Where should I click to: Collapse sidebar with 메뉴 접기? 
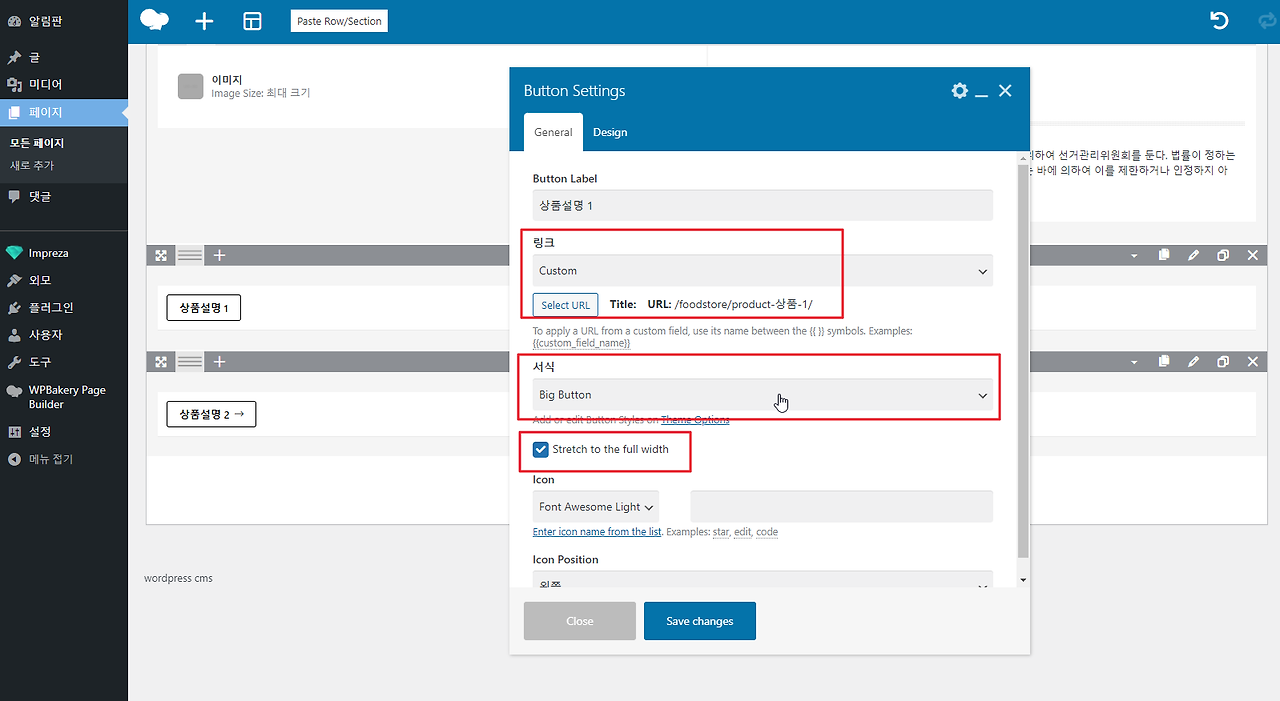tap(64, 460)
